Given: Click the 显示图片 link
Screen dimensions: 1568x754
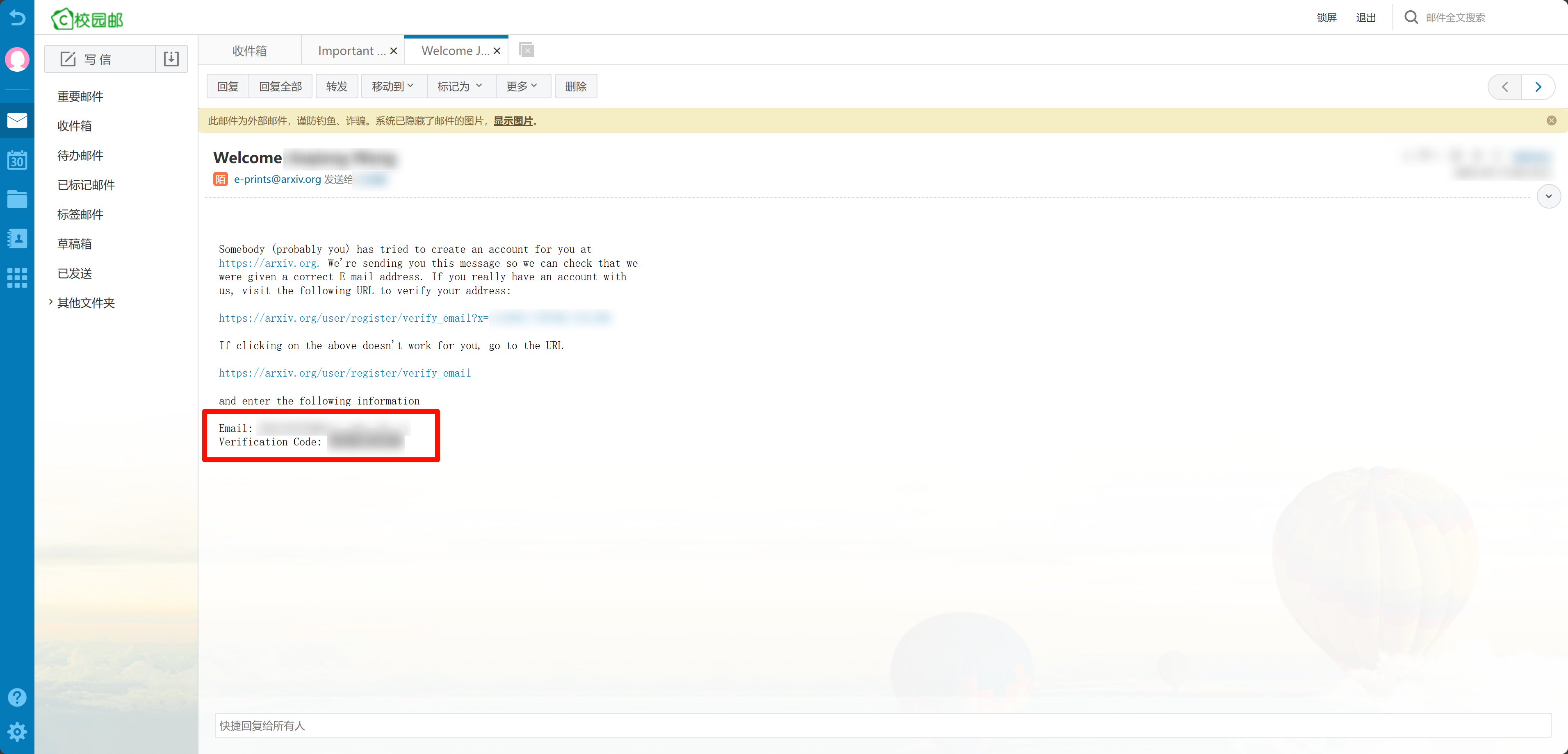Looking at the screenshot, I should pos(513,120).
